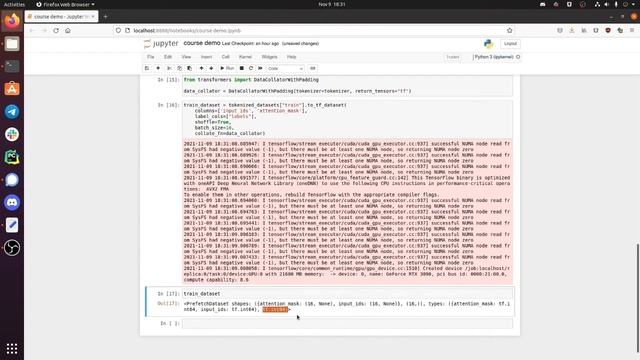
Task: Click the Firefox address bar
Action: (x=314, y=31)
